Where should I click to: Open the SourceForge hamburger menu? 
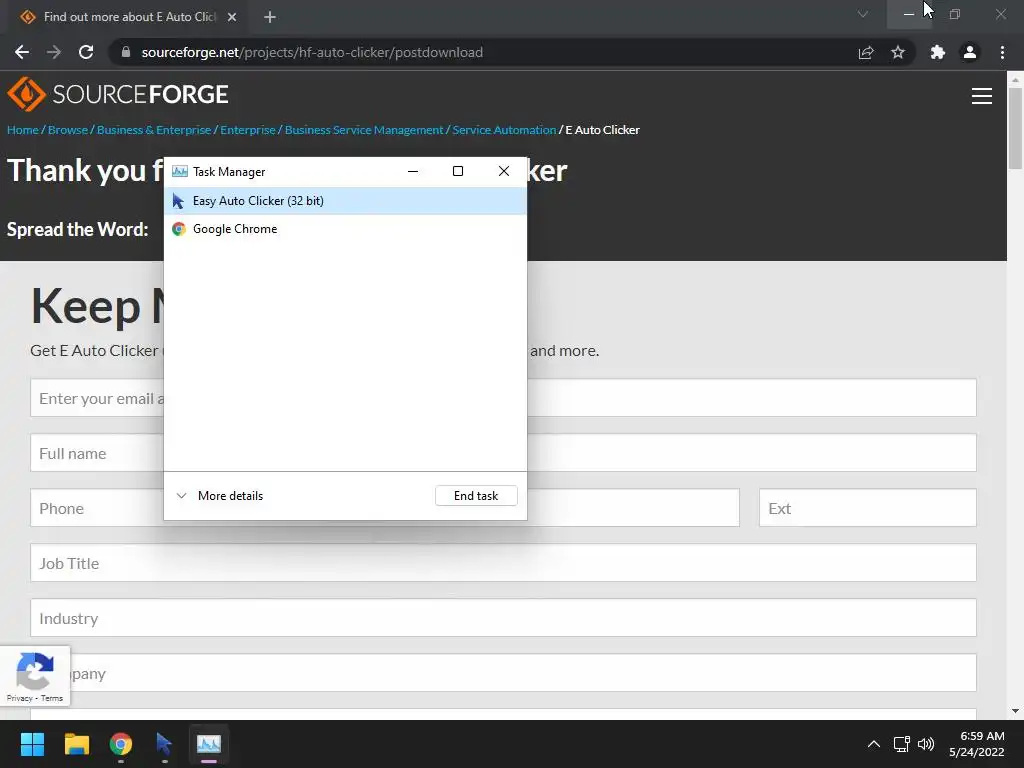point(982,96)
